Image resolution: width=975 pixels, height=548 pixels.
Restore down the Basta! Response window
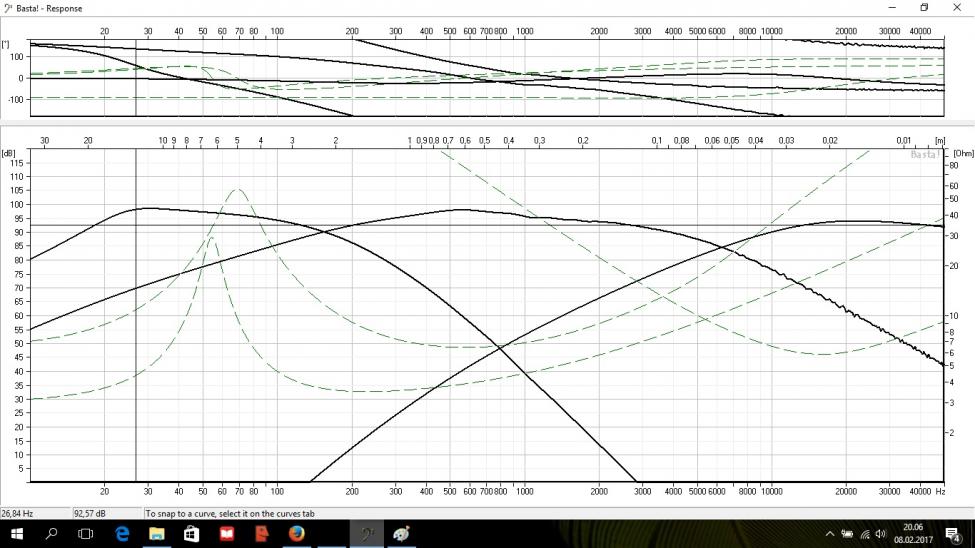pyautogui.click(x=924, y=7)
